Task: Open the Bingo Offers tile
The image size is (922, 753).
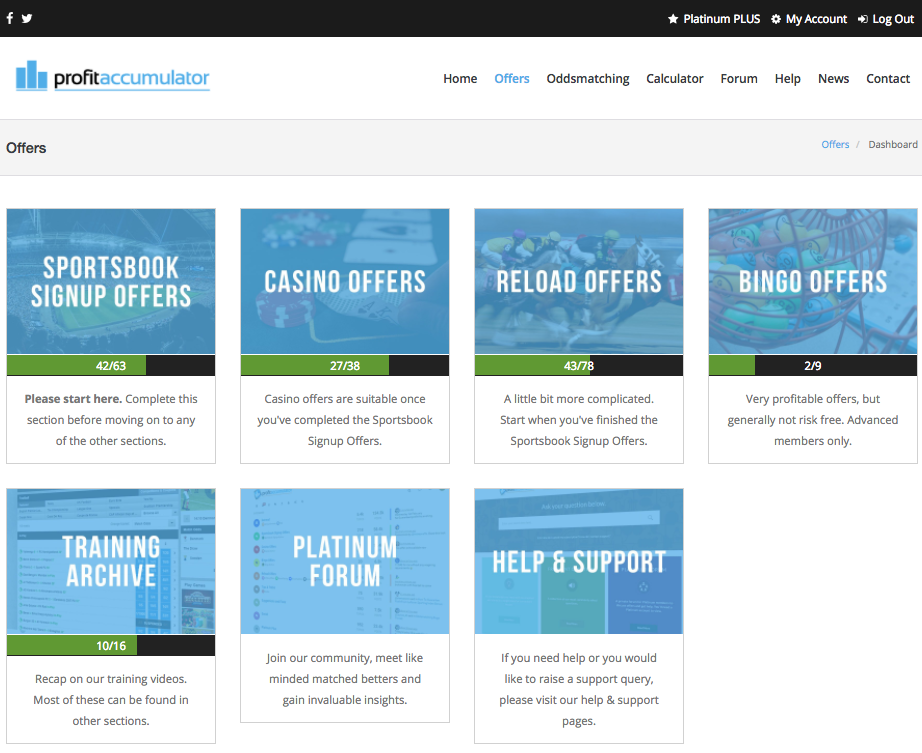Action: tap(813, 281)
